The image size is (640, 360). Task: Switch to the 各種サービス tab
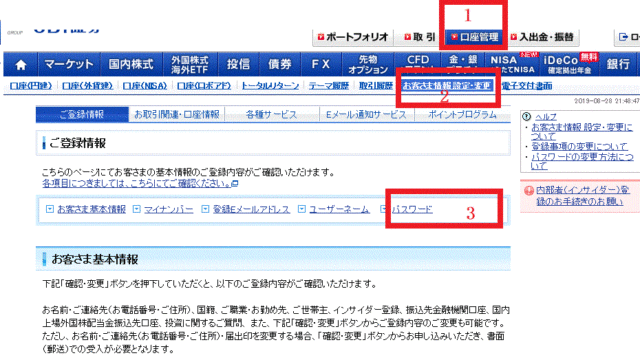[271, 115]
